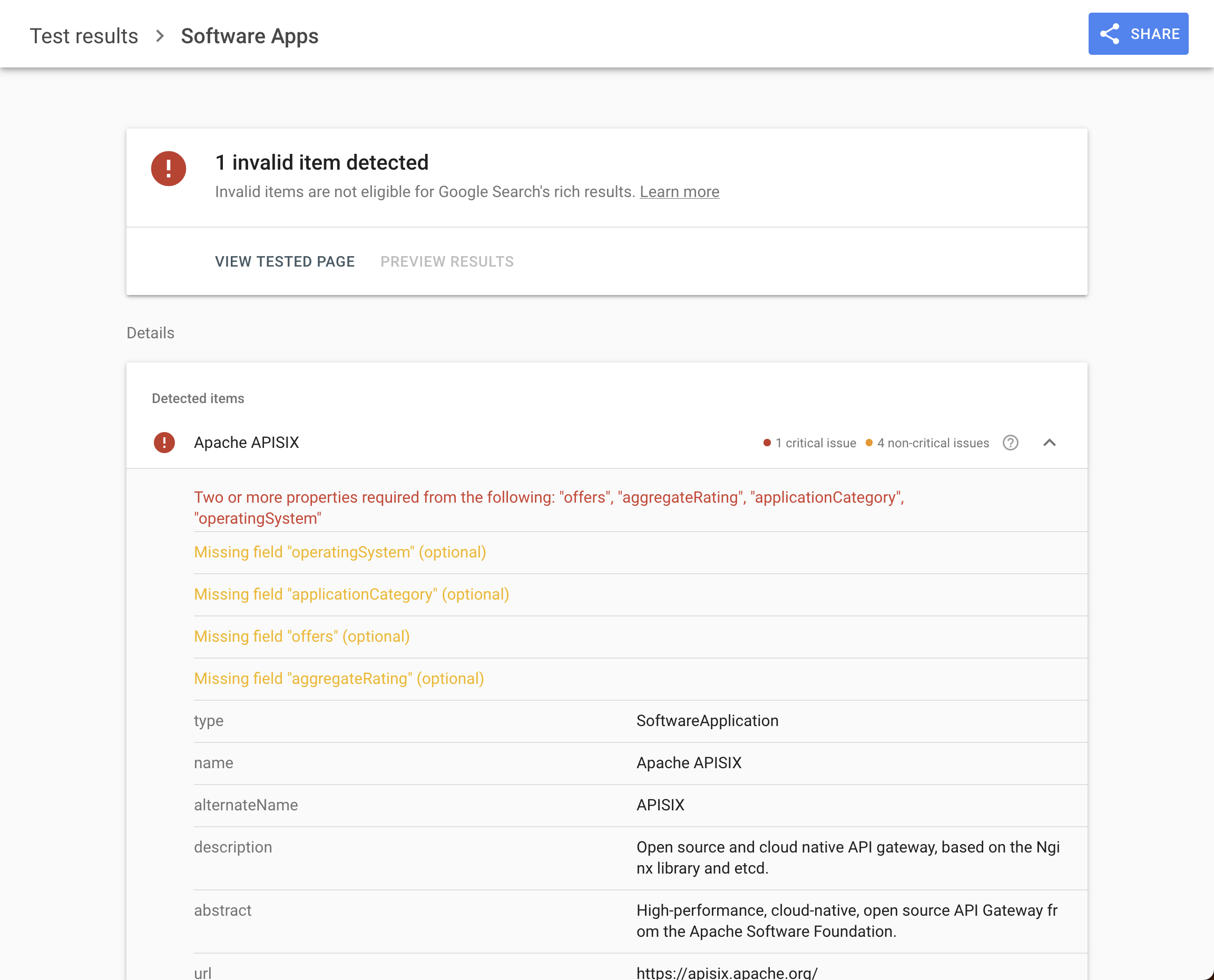The height and width of the screenshot is (980, 1214).
Task: Go back to Test results breadcrumb
Action: [84, 36]
